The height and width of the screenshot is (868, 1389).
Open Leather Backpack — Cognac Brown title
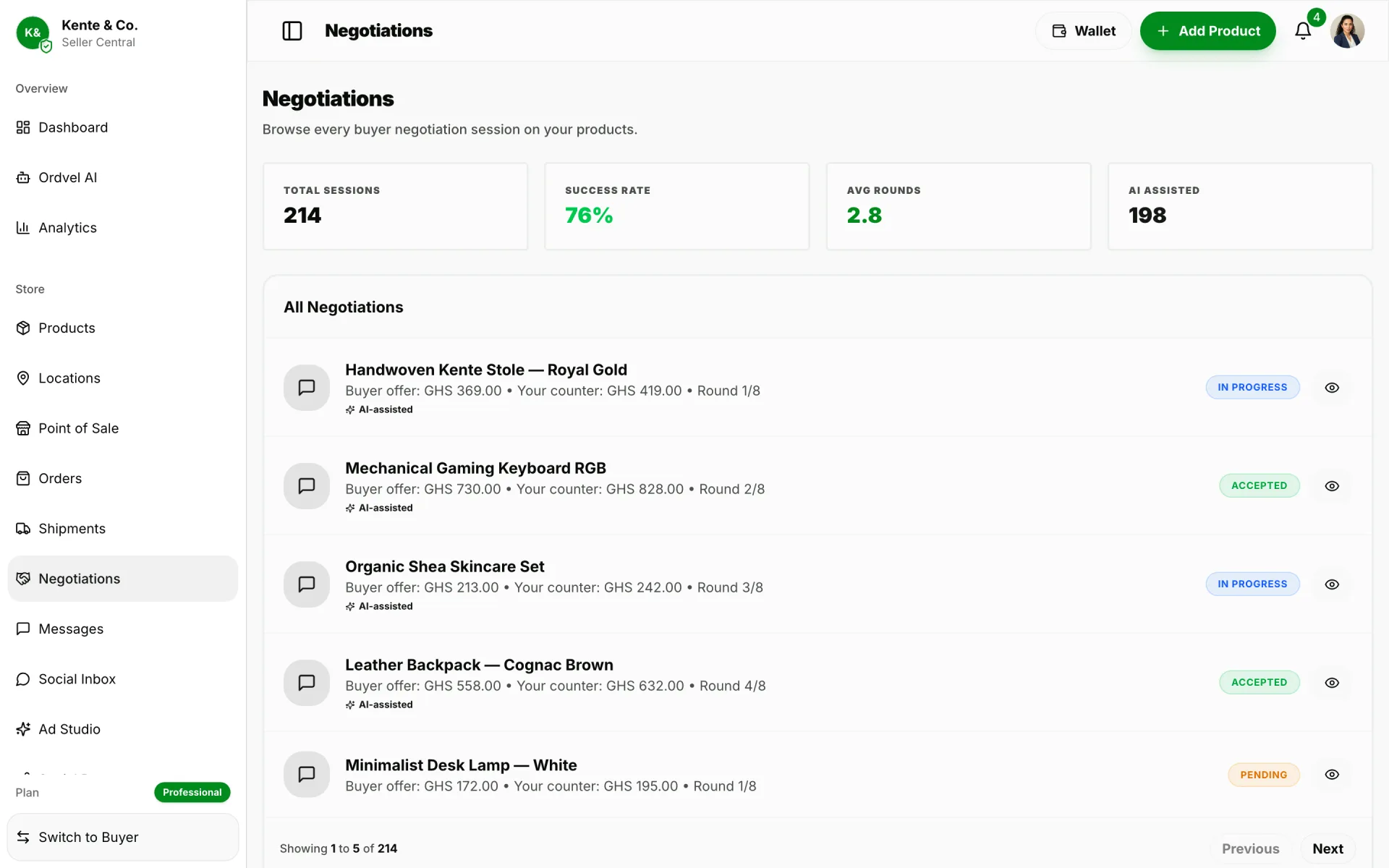479,665
